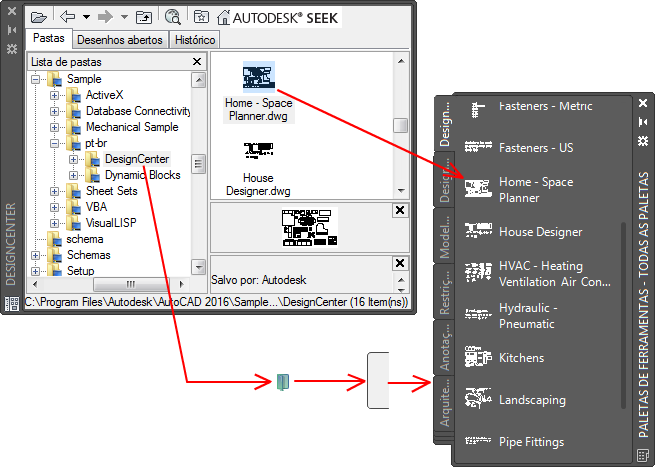Click the tool palette bottom properties icon

(643, 455)
